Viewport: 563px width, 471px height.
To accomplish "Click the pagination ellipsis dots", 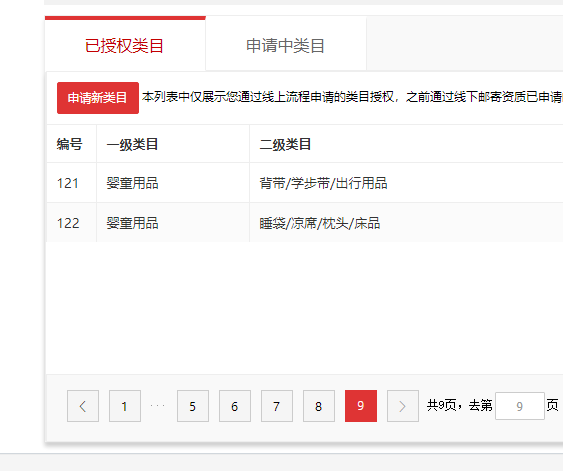I will pyautogui.click(x=158, y=406).
